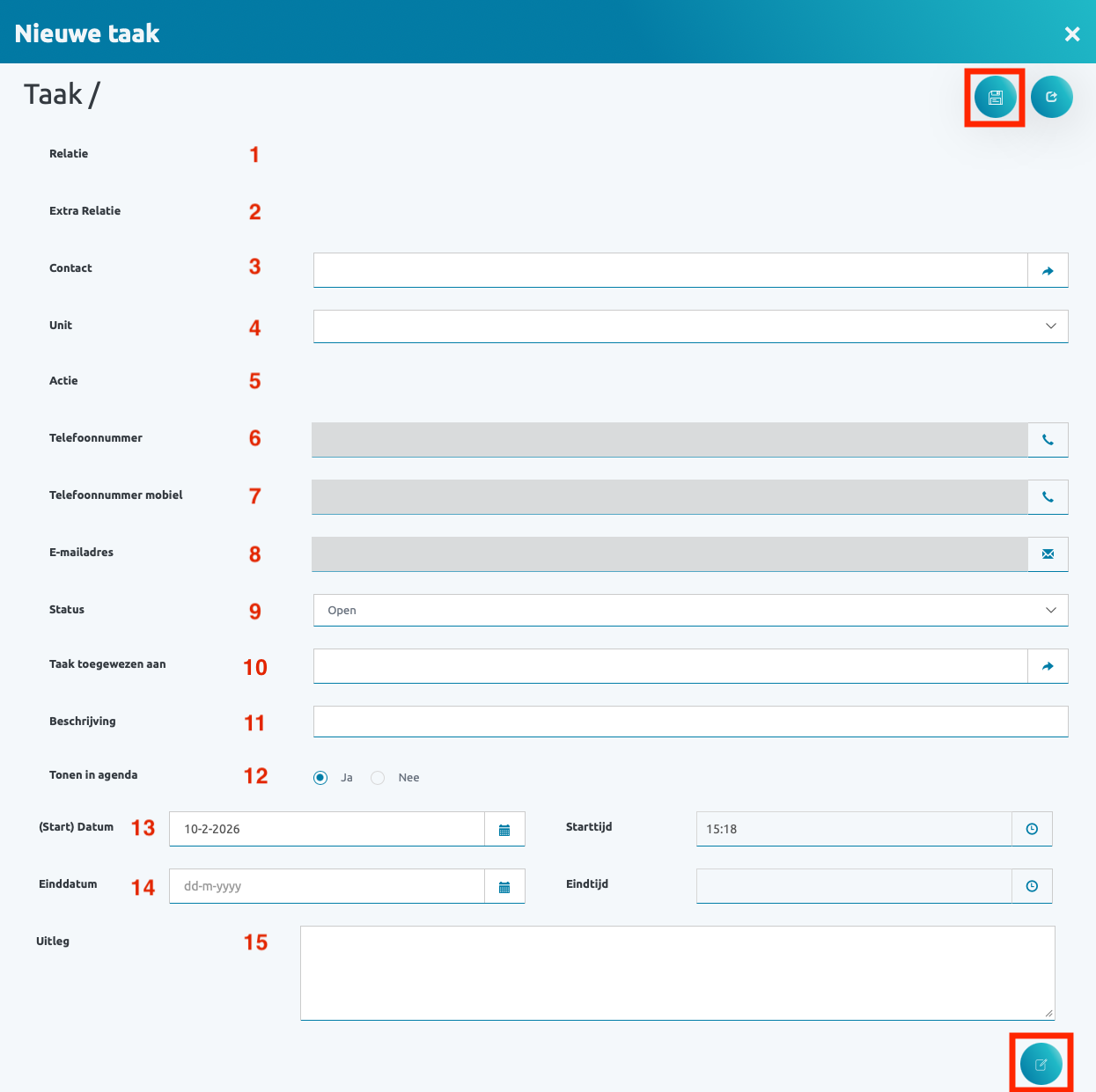The image size is (1096, 1092).
Task: Click inside the Uitleg text area
Action: (x=677, y=972)
